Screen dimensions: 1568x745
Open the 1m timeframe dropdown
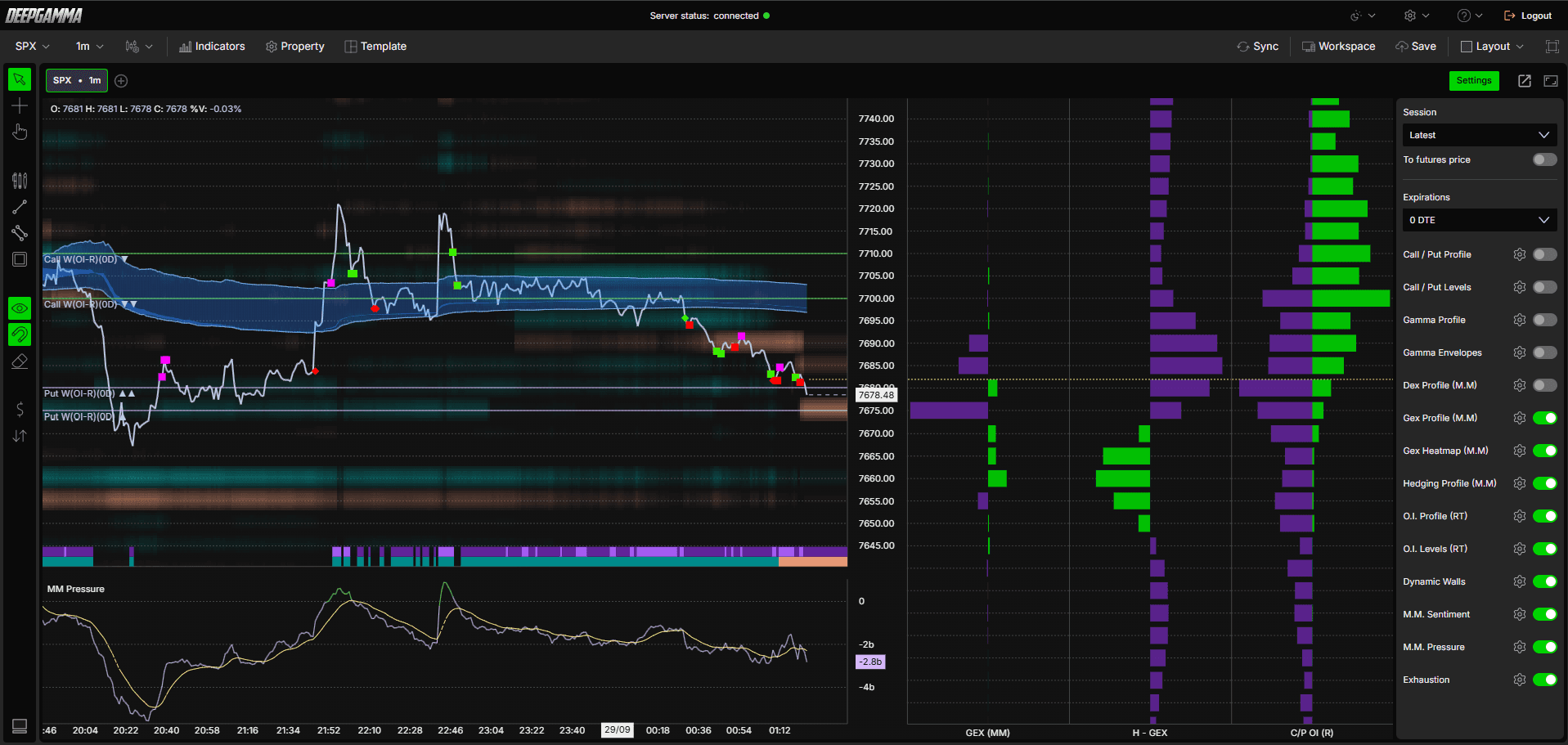90,47
